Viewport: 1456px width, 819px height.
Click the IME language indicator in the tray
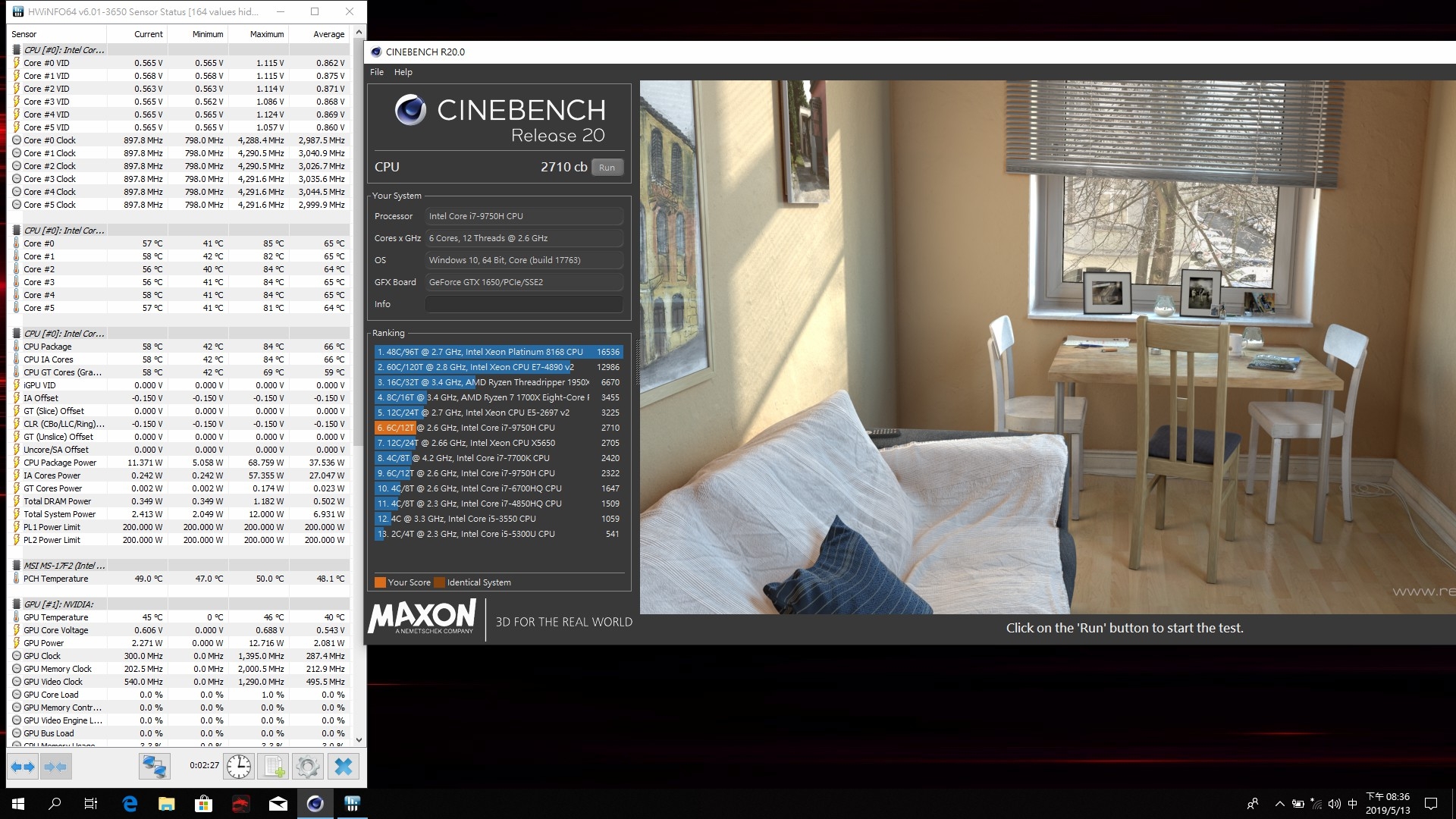(1352, 804)
